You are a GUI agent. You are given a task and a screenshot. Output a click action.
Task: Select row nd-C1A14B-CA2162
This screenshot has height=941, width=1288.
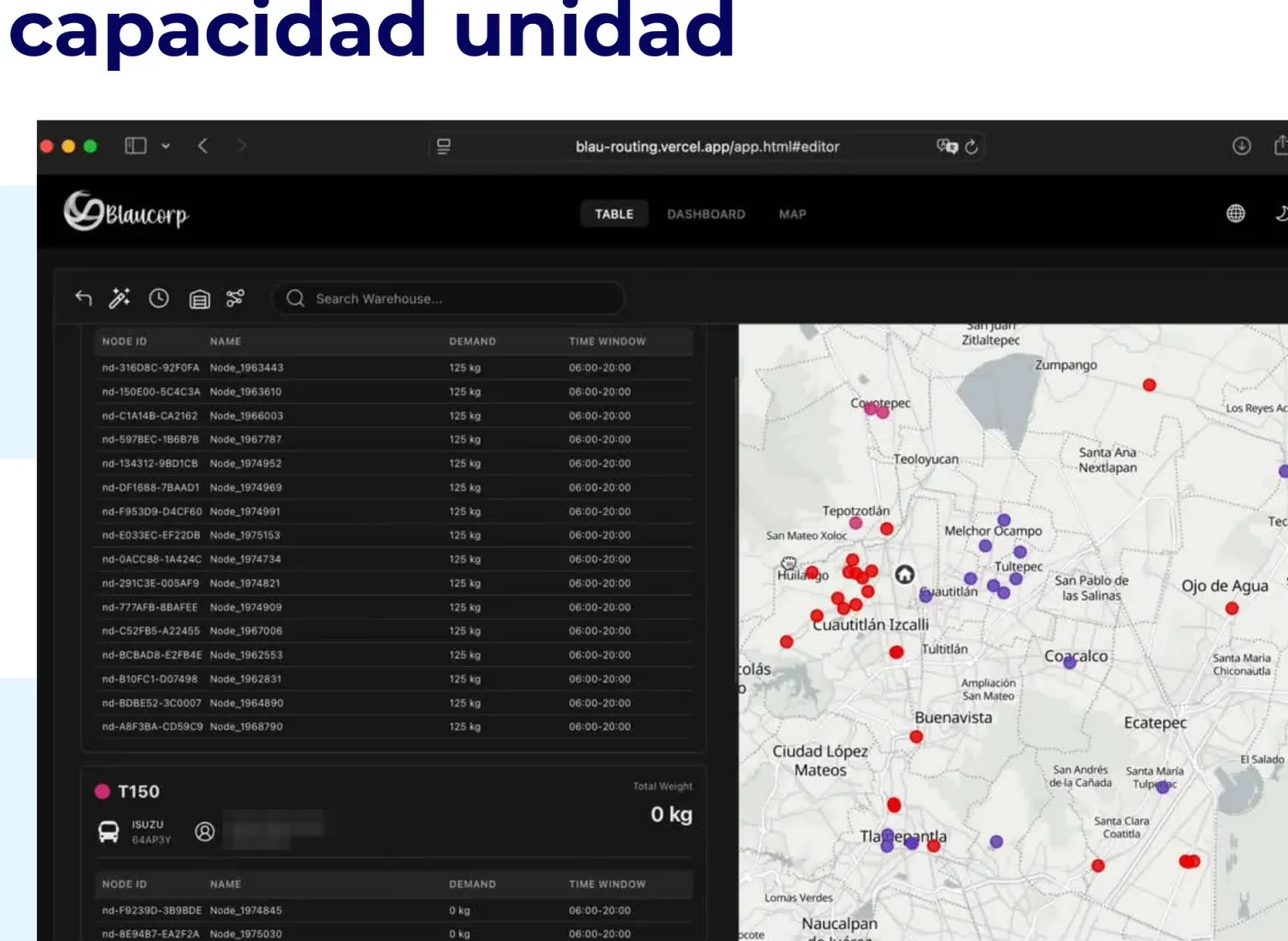pyautogui.click(x=394, y=415)
